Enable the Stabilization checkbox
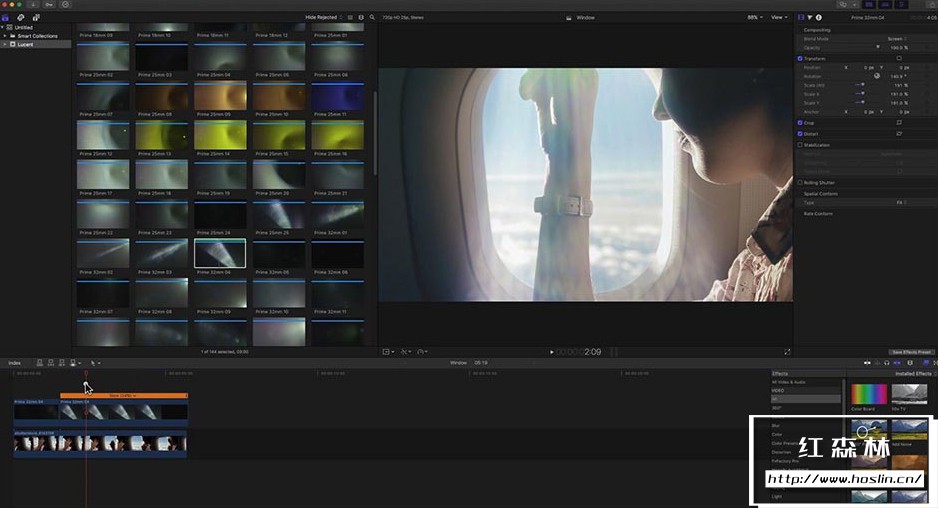The width and height of the screenshot is (938, 508). pyautogui.click(x=800, y=145)
